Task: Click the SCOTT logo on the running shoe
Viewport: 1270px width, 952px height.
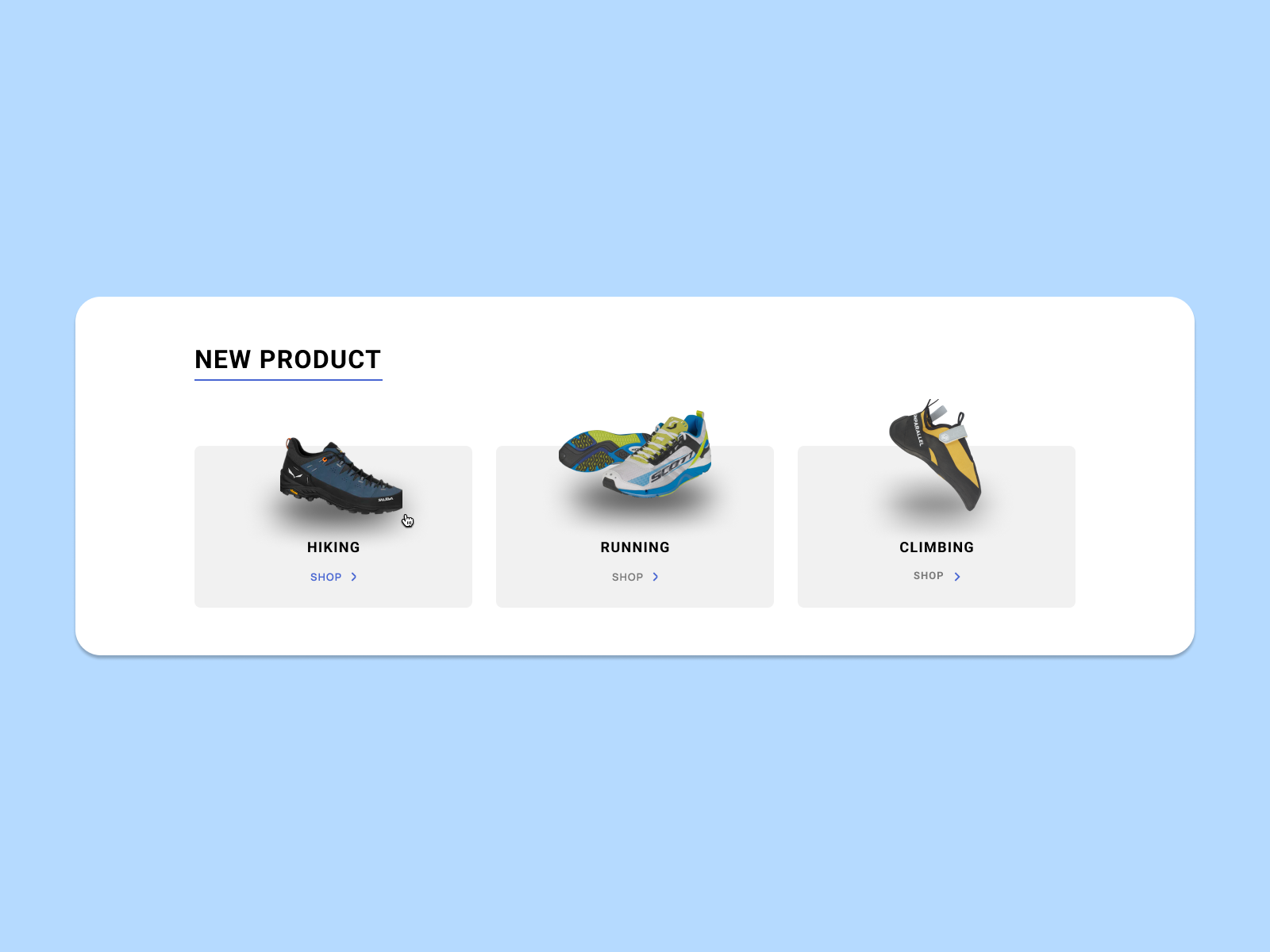Action: click(671, 468)
